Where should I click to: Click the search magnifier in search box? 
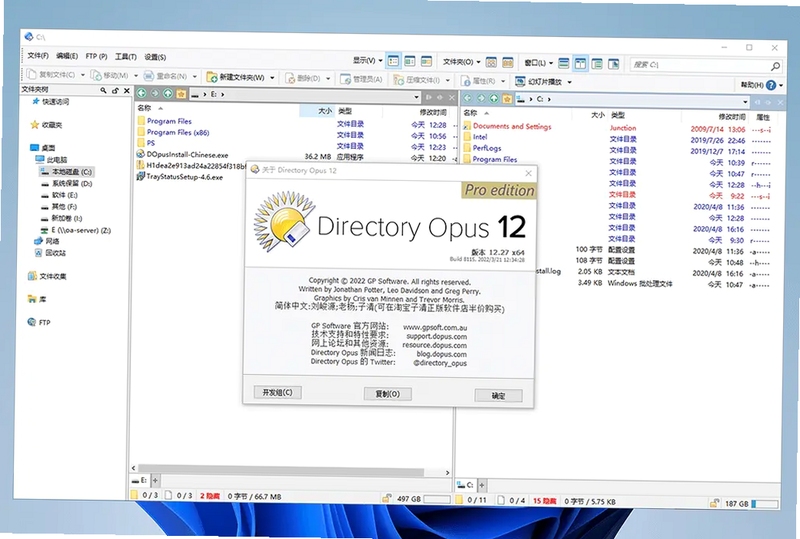776,66
